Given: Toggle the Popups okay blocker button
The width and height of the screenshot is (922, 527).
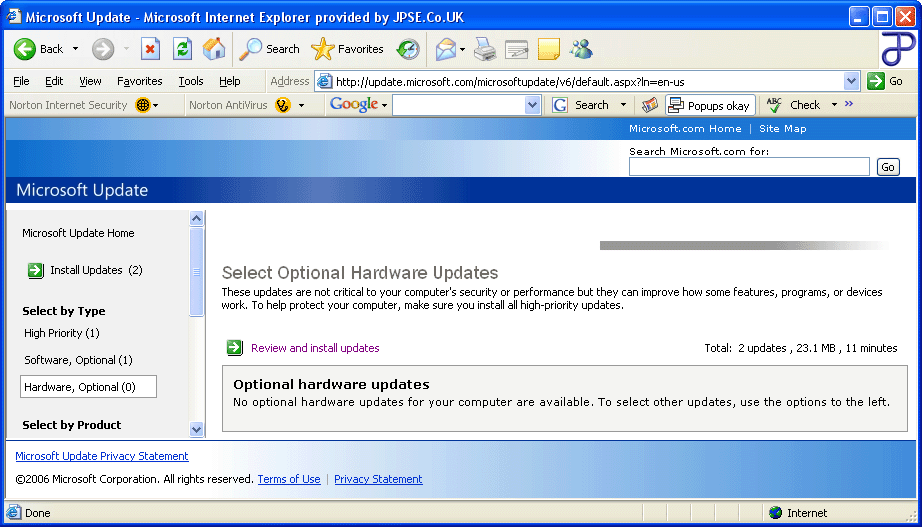Looking at the screenshot, I should click(710, 105).
